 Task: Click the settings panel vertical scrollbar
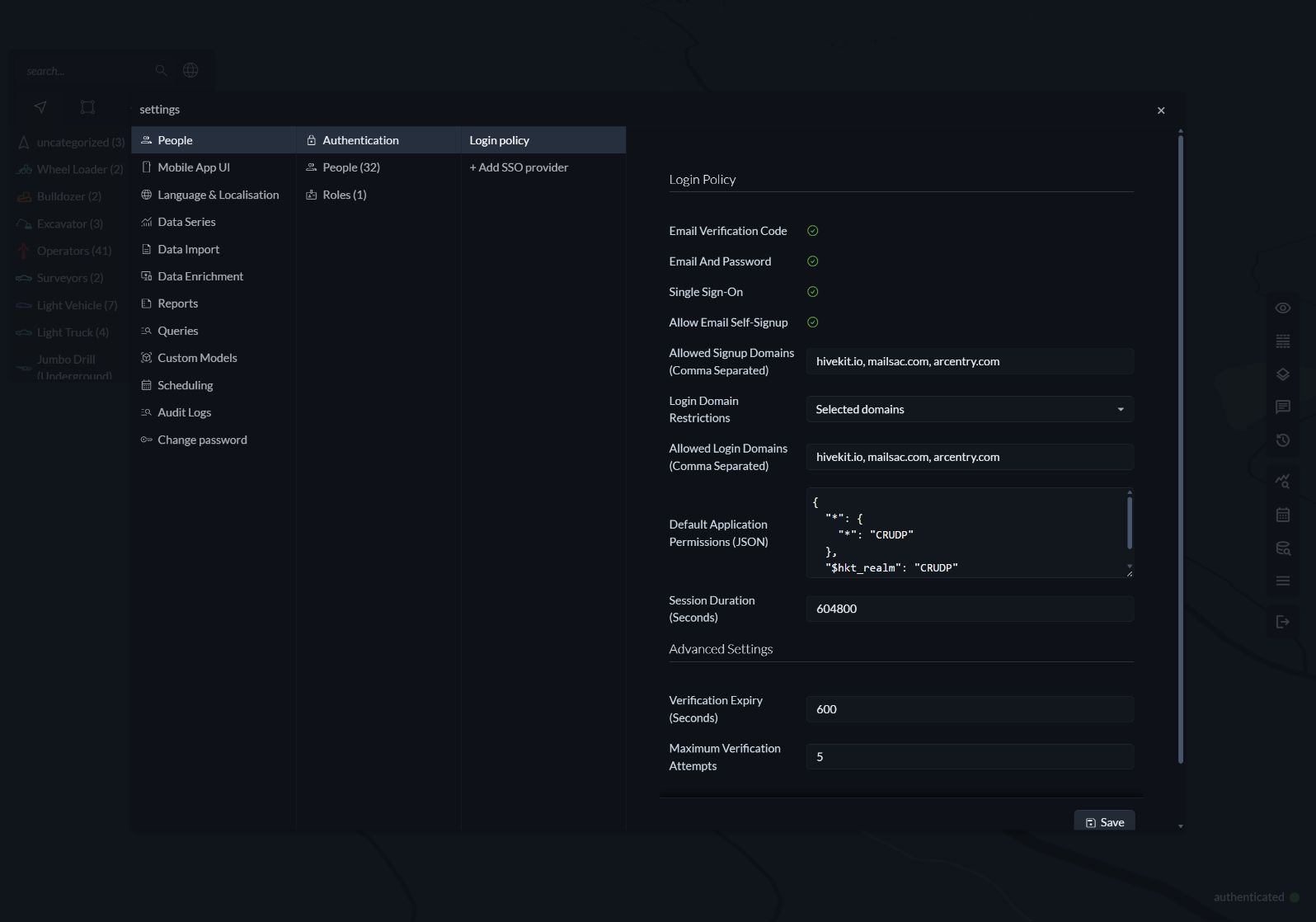click(x=1181, y=449)
